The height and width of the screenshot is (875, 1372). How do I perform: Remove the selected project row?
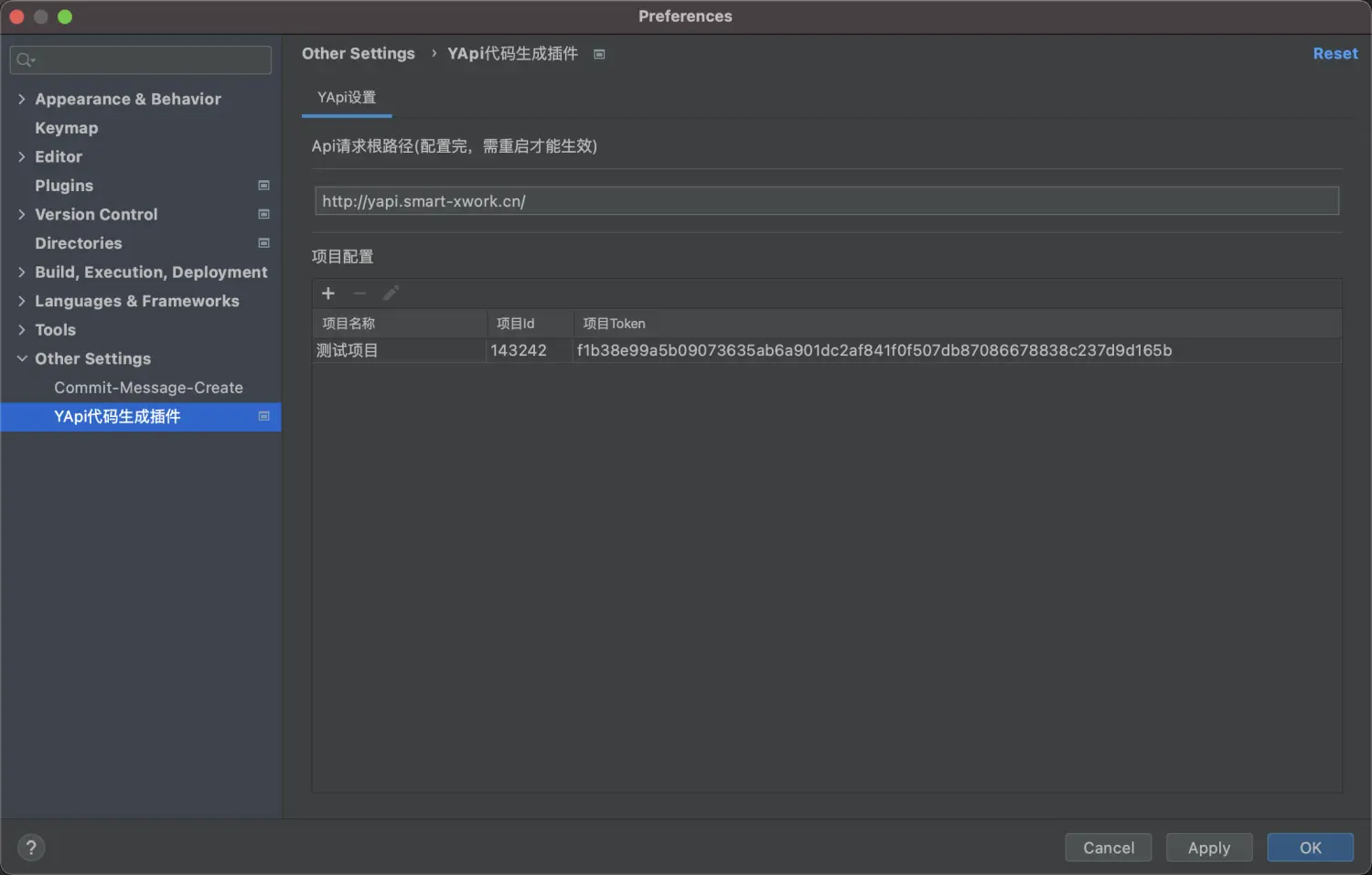click(359, 293)
